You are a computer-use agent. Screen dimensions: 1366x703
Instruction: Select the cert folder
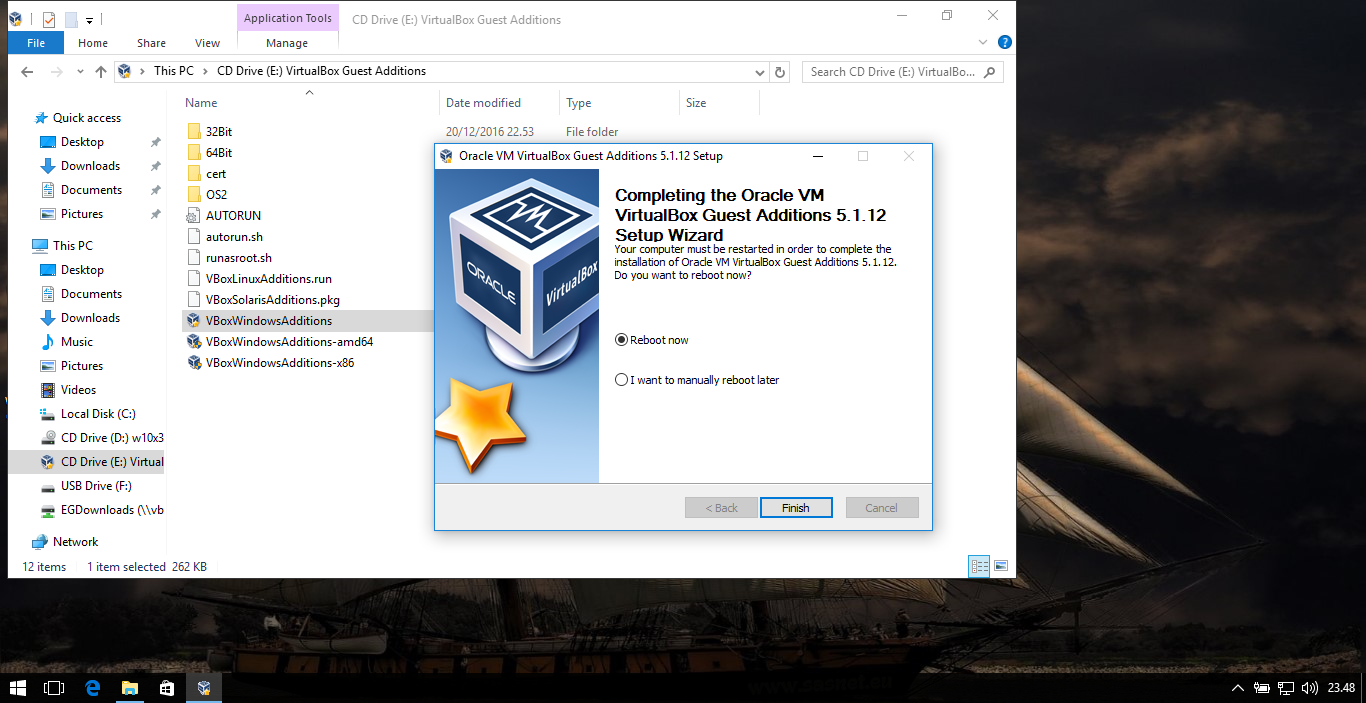(216, 174)
